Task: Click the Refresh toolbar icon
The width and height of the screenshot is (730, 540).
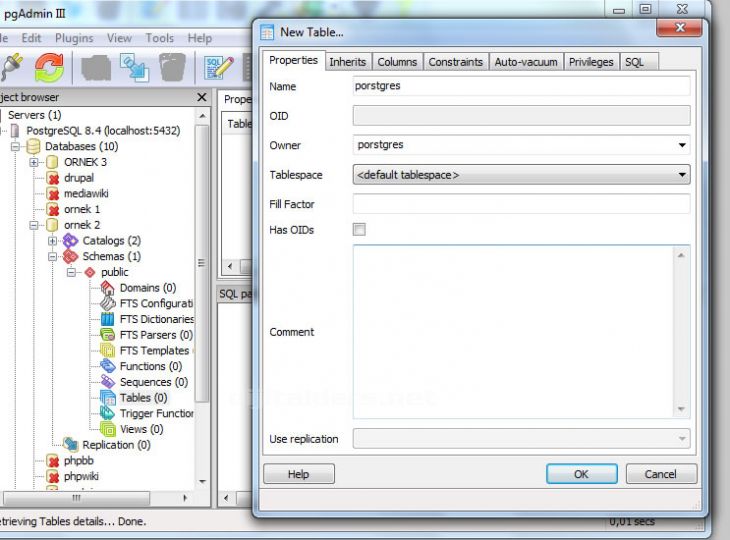Action: 49,68
